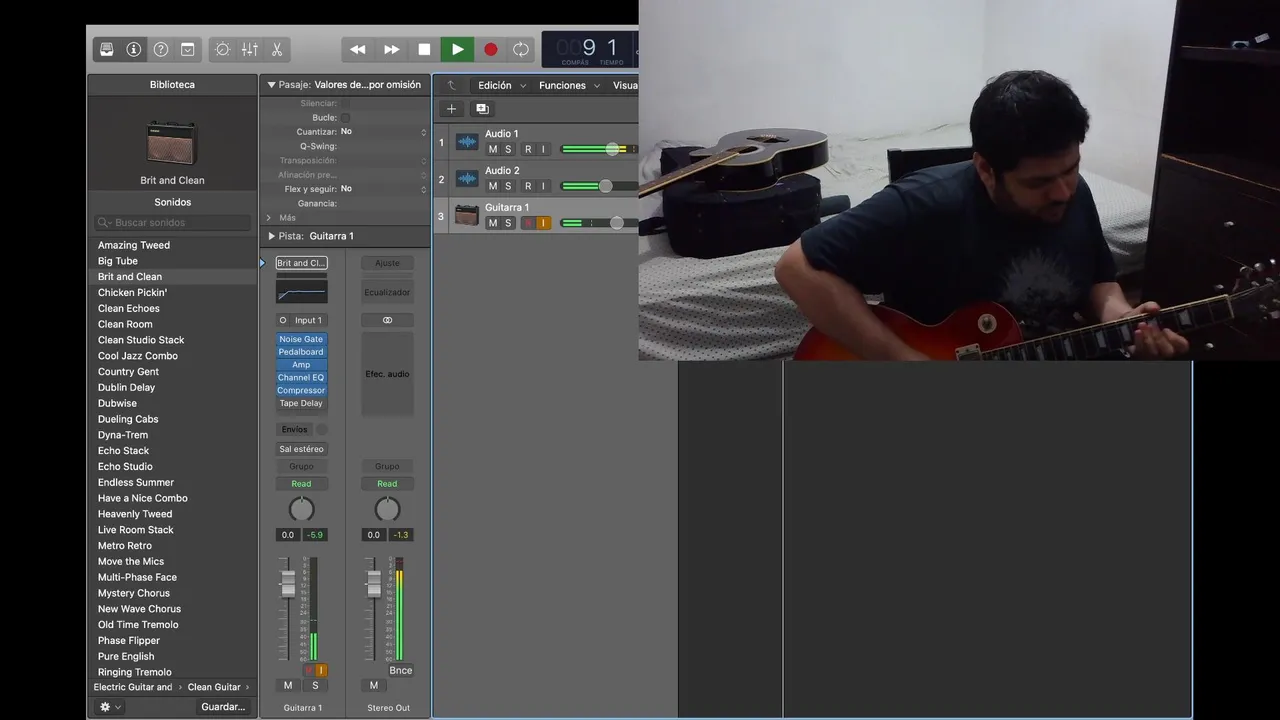
Task: Open the Tape Delay plug-in
Action: pos(301,403)
